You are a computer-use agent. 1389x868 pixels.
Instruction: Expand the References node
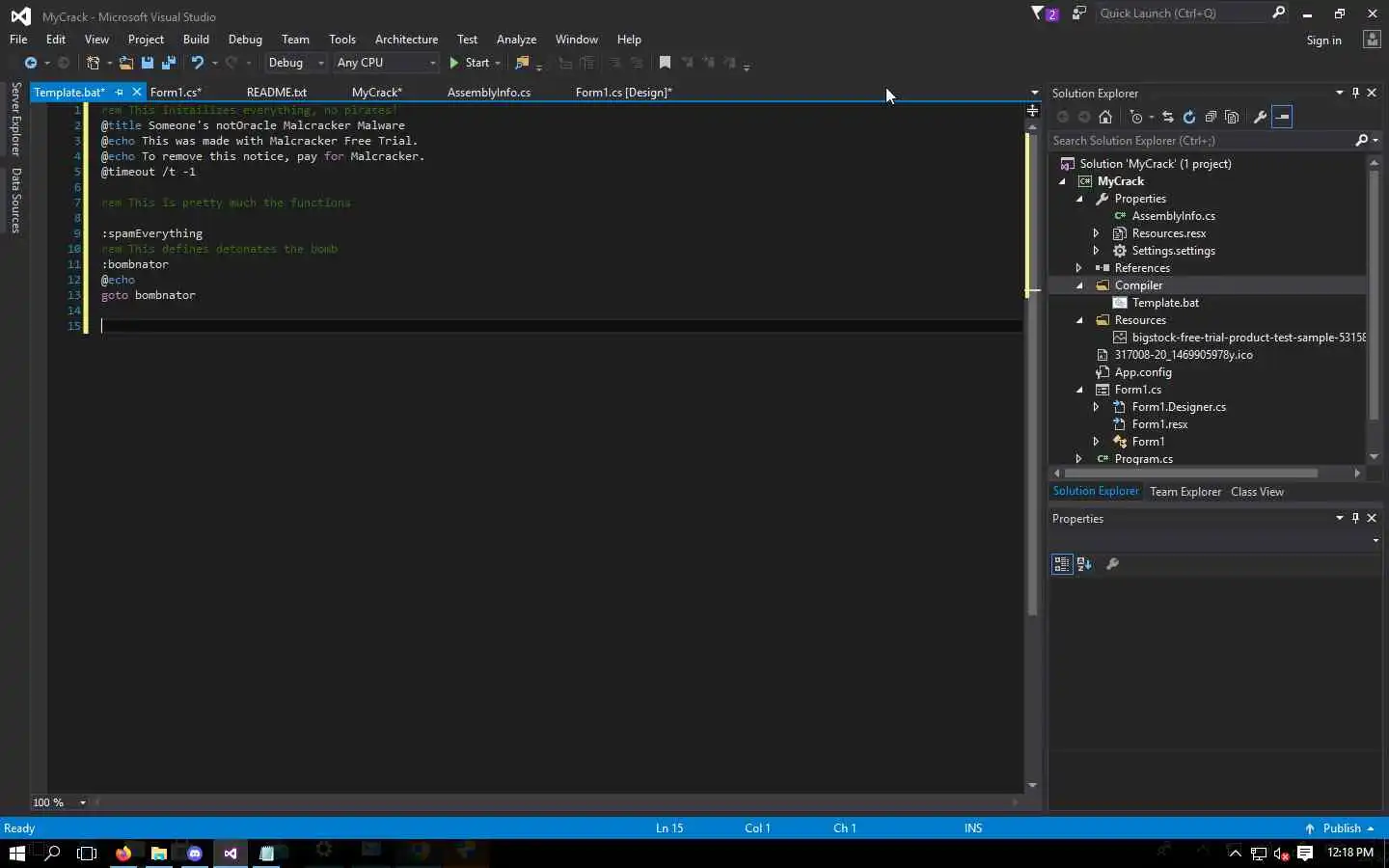[1079, 268]
